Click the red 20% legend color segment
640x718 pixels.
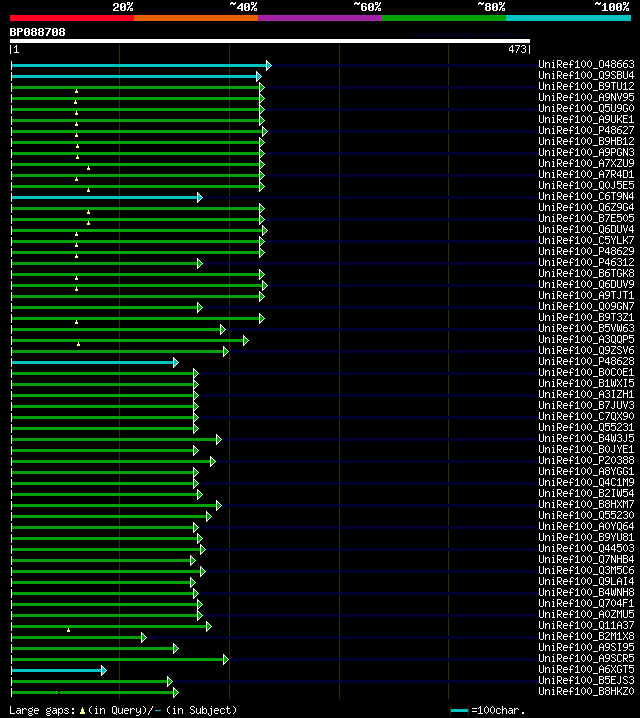(72, 18)
